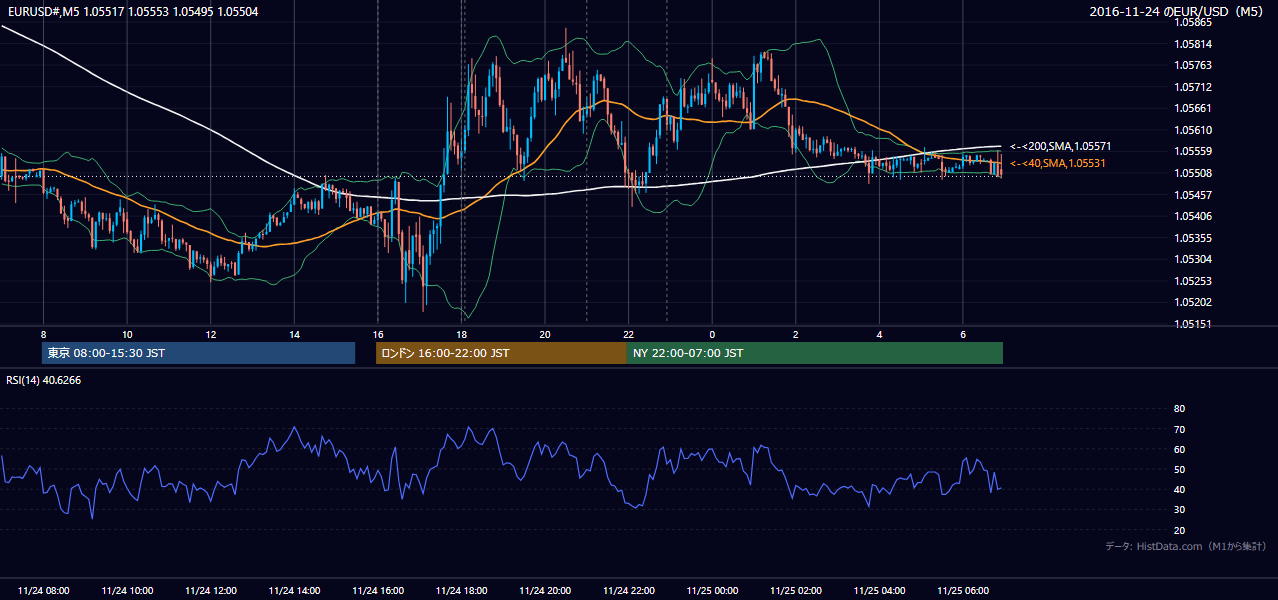1278x600 pixels.
Task: Click the 11/24 08:00 time label
Action: [x=43, y=591]
